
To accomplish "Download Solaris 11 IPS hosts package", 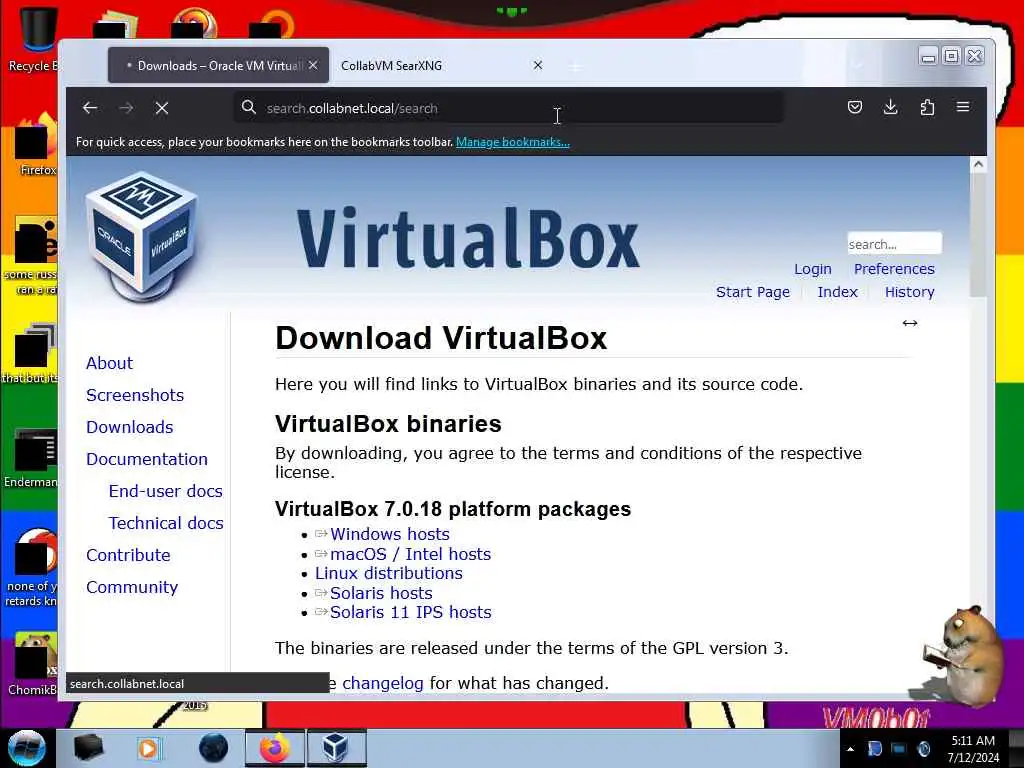I will pyautogui.click(x=410, y=613).
